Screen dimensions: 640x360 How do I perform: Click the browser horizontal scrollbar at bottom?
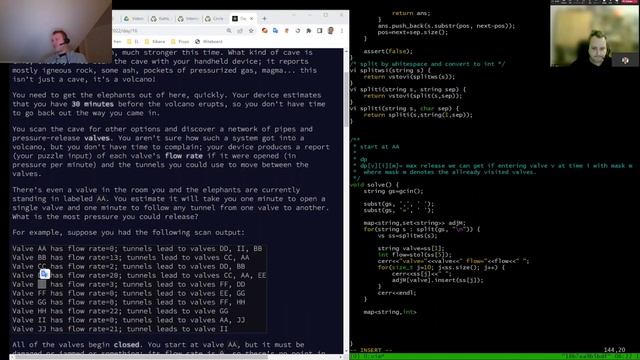141,357
